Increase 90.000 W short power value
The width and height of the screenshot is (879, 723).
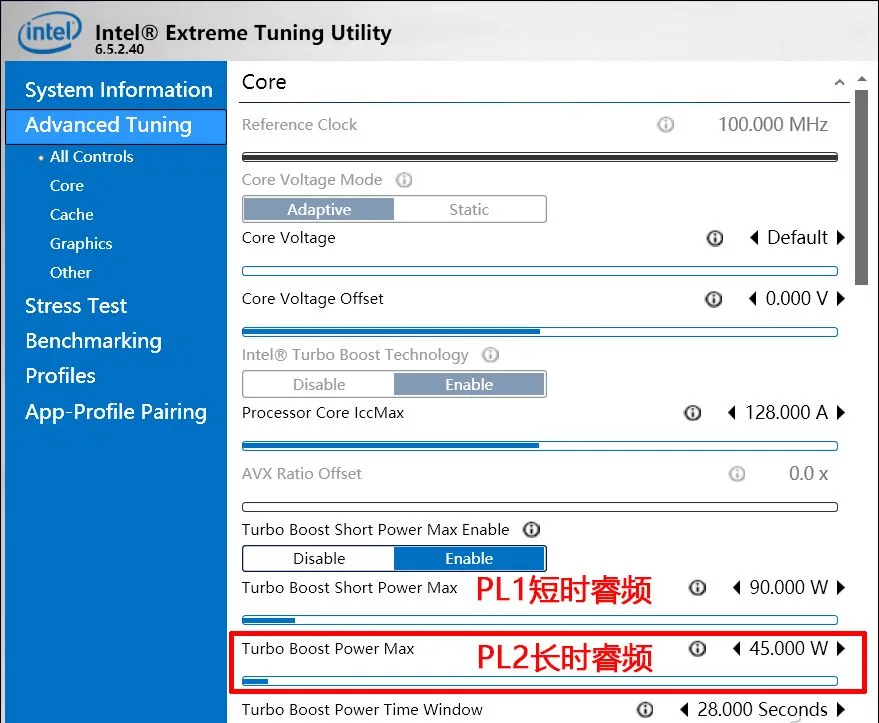pos(840,588)
